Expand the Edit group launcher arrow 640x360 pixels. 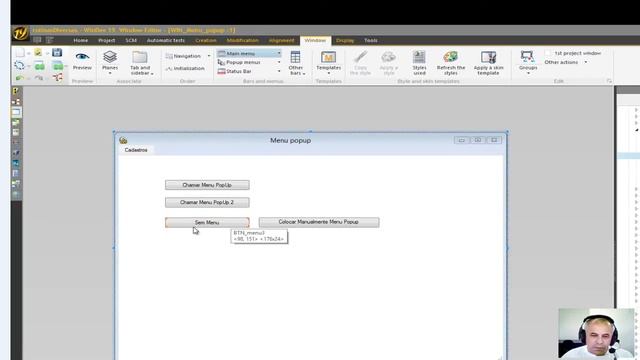click(x=609, y=81)
